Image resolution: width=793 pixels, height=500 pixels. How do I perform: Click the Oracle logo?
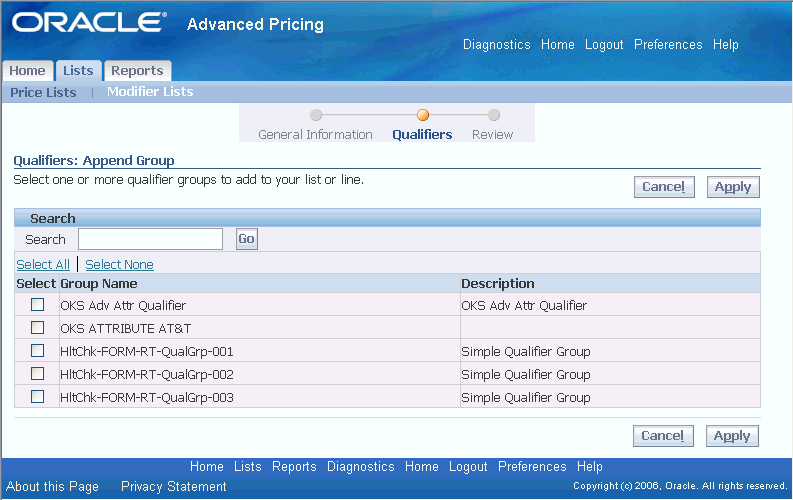[89, 23]
